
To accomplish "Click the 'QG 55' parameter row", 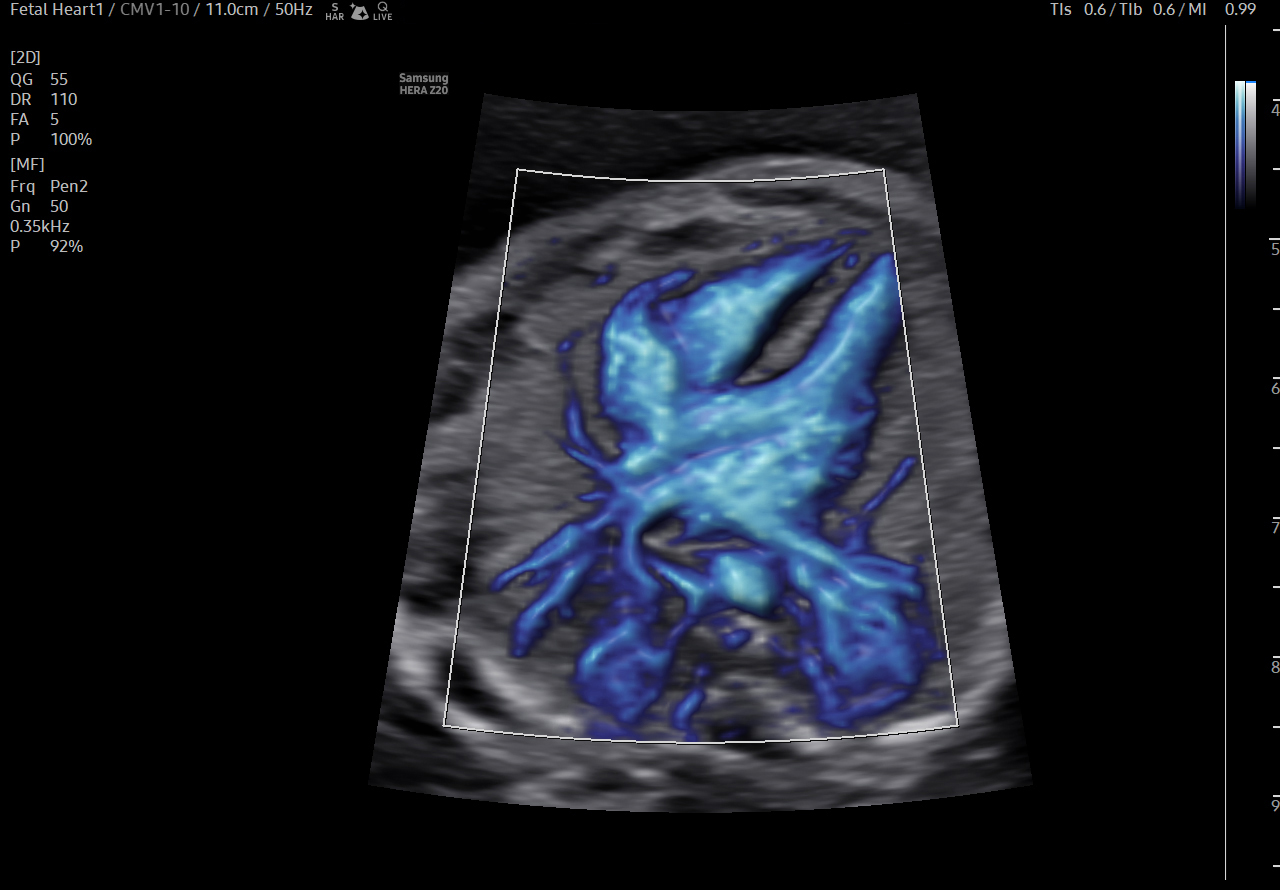I will [39, 79].
